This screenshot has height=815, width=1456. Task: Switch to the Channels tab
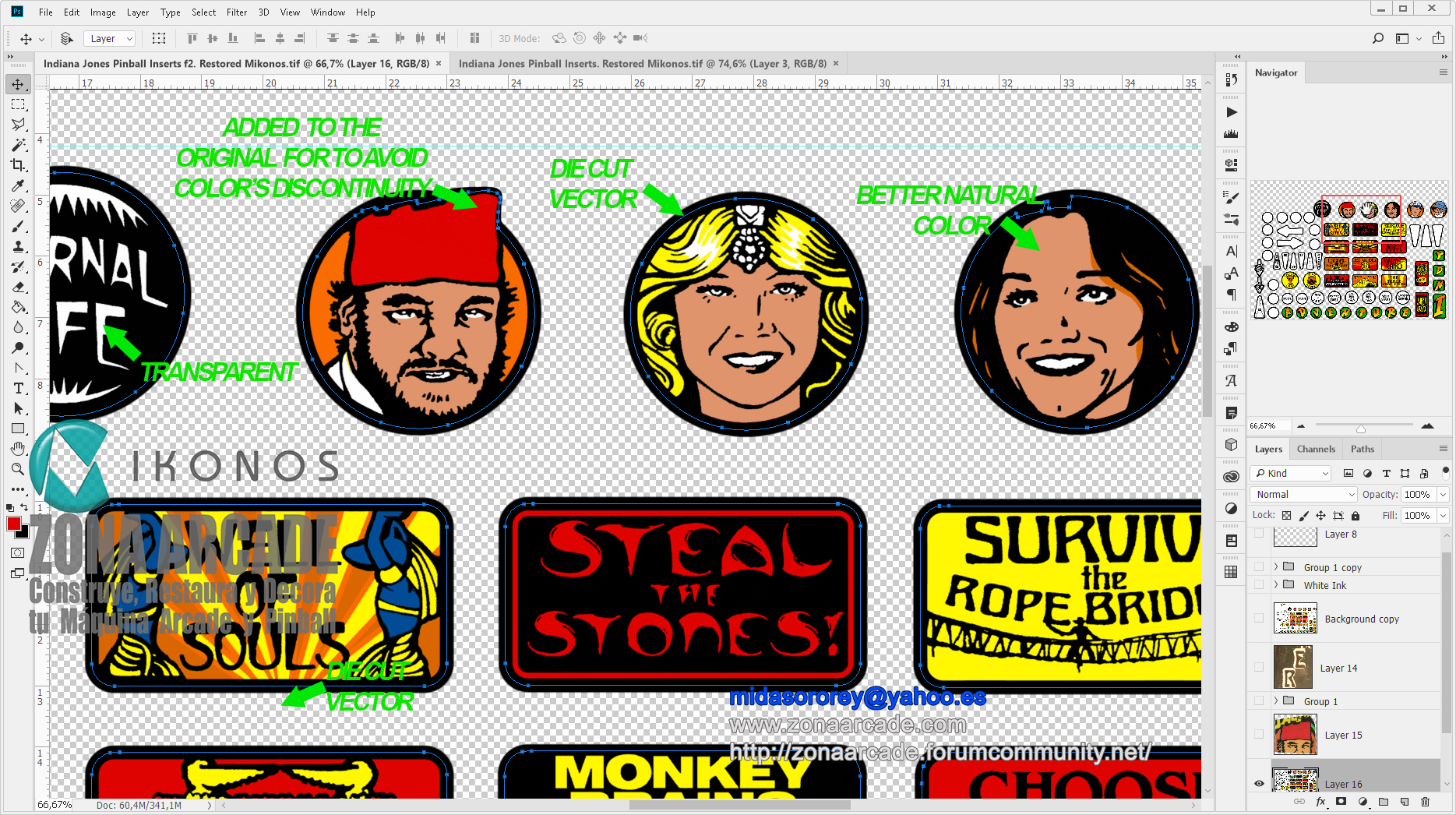[x=1316, y=448]
